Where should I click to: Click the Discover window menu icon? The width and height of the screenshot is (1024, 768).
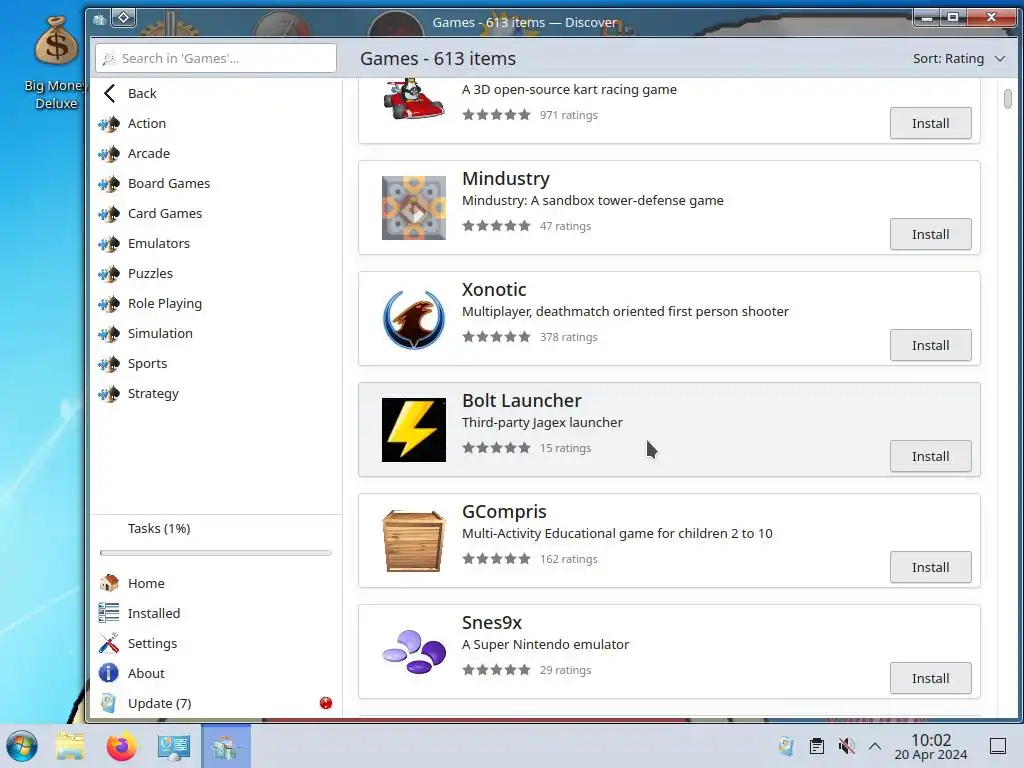click(x=99, y=19)
